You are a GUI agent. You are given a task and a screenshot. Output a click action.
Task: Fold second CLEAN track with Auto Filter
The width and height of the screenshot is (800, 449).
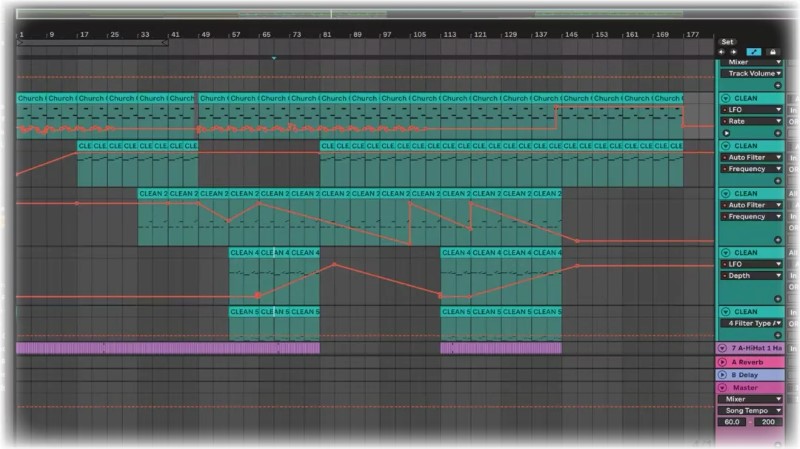coord(725,146)
